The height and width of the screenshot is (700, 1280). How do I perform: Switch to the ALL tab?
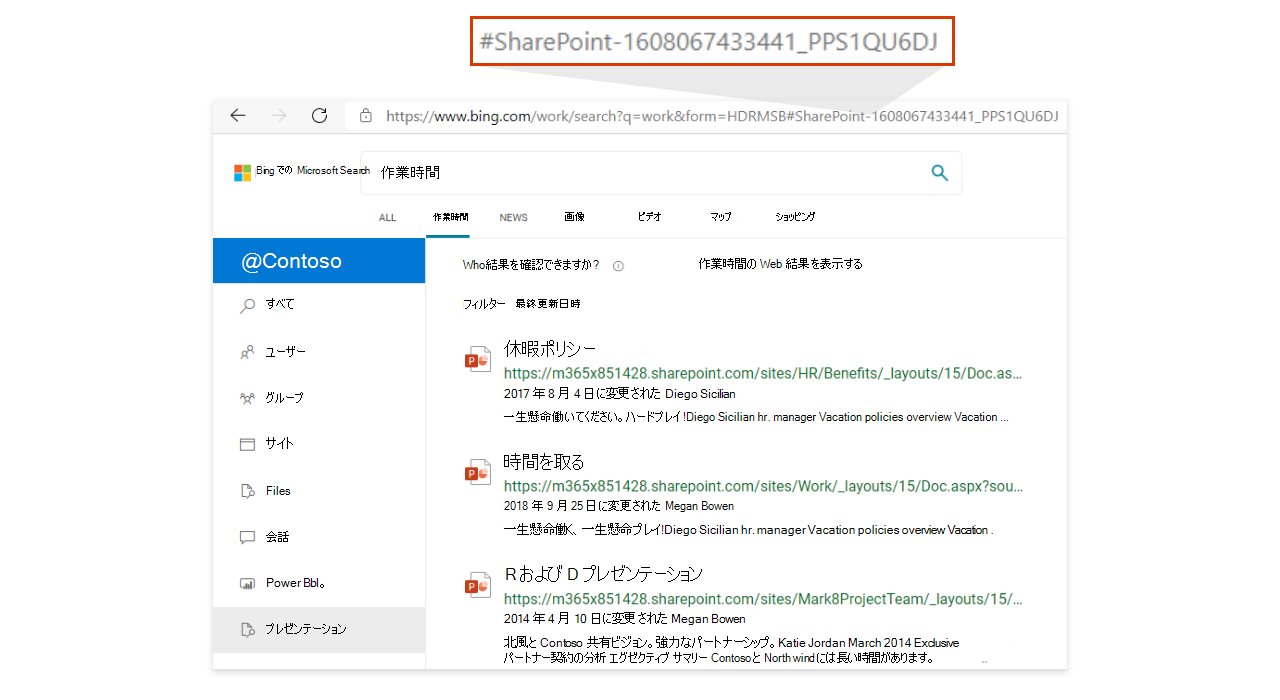[x=387, y=217]
